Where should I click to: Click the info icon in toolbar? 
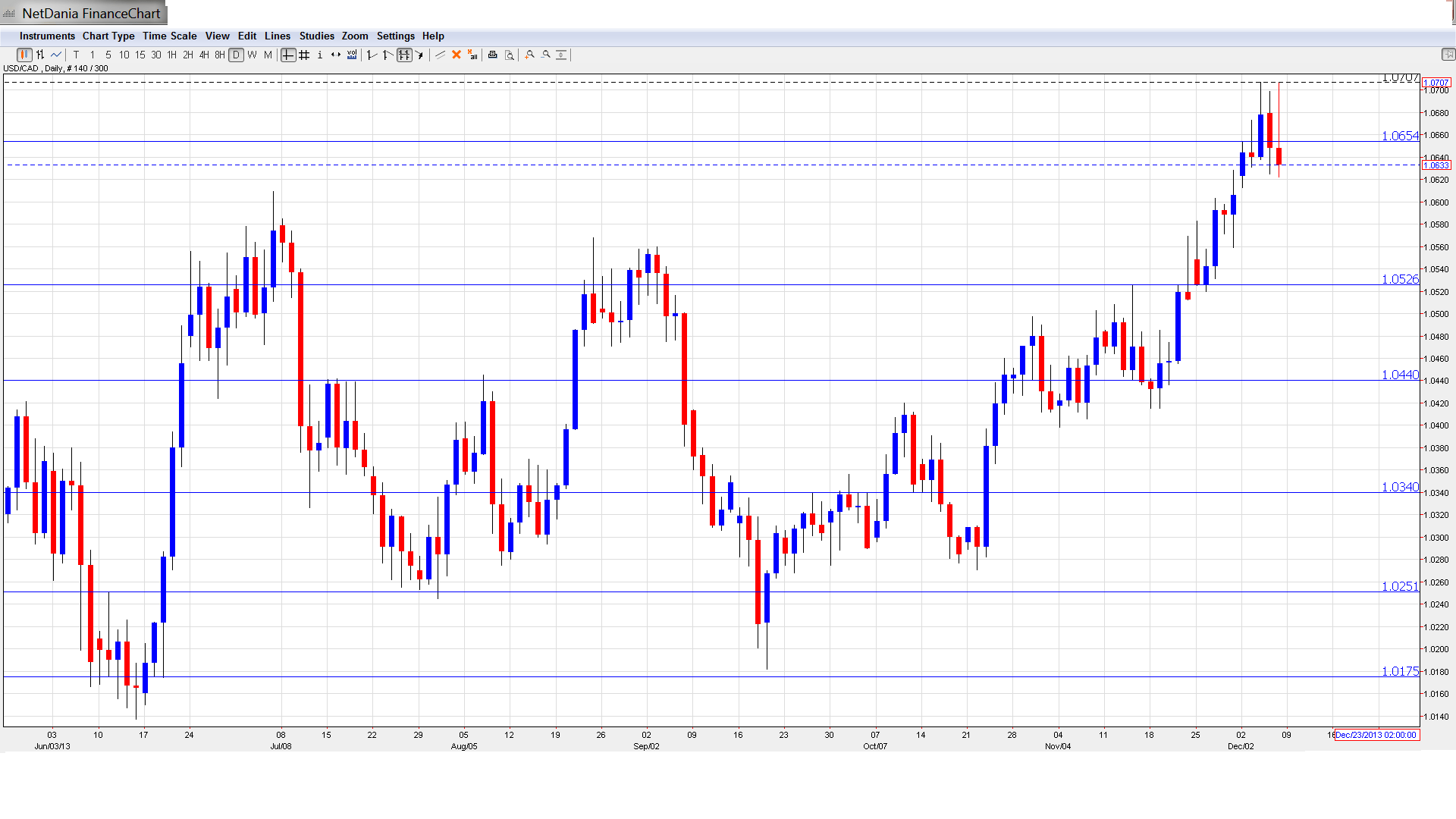pos(320,55)
